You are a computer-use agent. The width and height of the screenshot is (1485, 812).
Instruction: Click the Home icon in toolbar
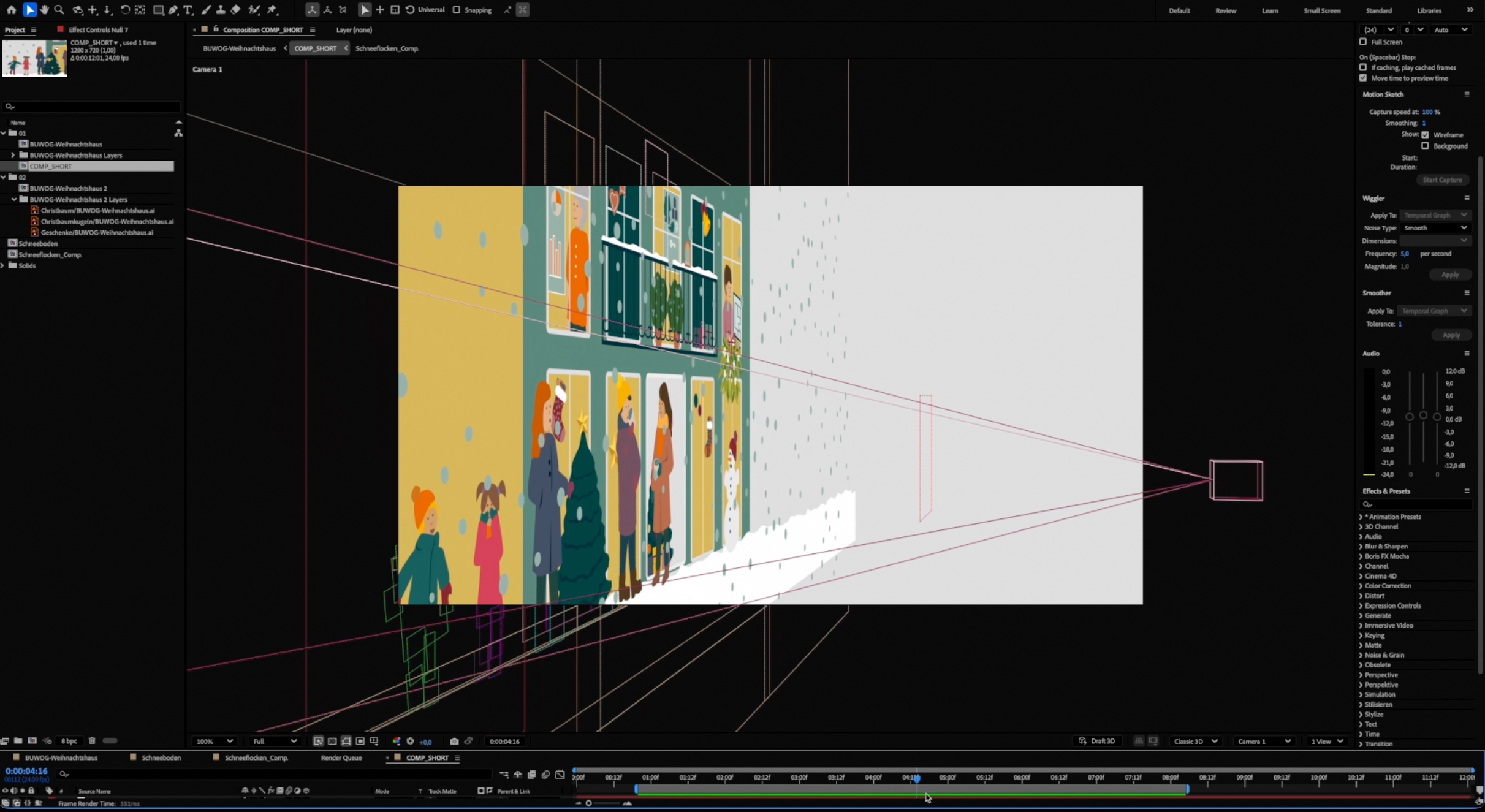(x=11, y=10)
